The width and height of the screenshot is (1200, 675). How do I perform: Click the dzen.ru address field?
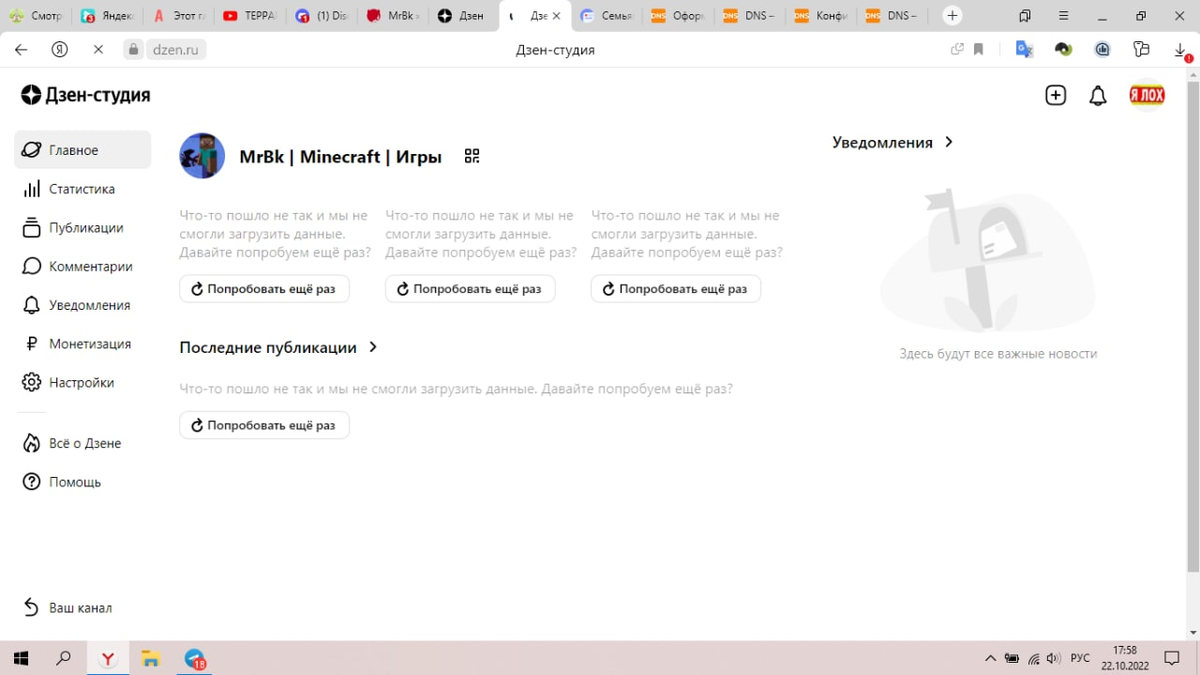click(176, 49)
